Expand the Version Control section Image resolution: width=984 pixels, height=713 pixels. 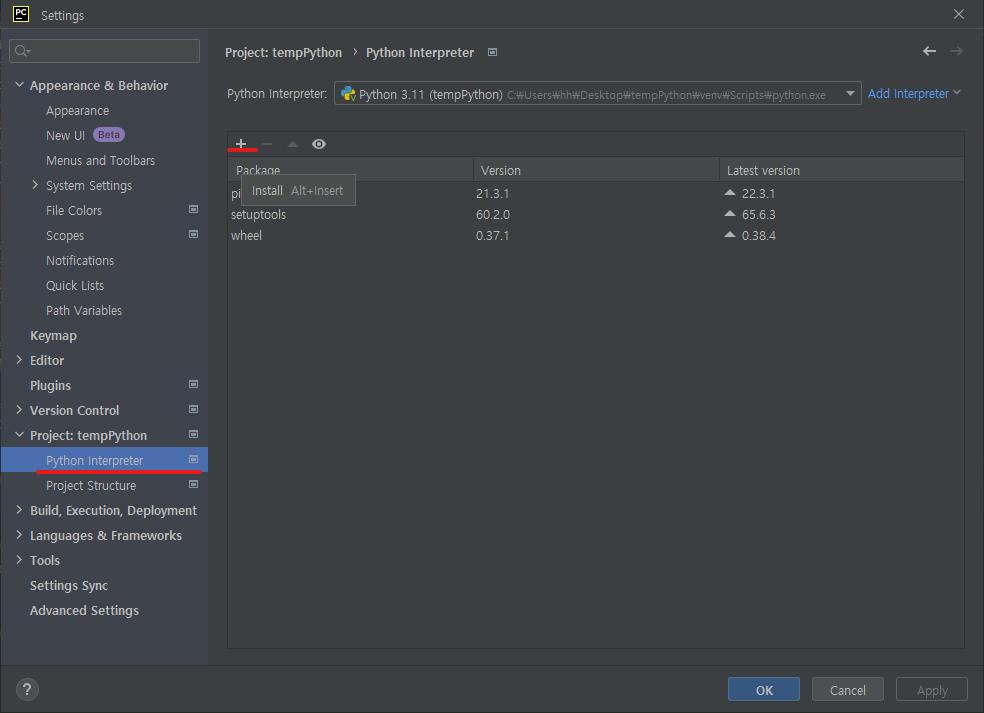(19, 410)
